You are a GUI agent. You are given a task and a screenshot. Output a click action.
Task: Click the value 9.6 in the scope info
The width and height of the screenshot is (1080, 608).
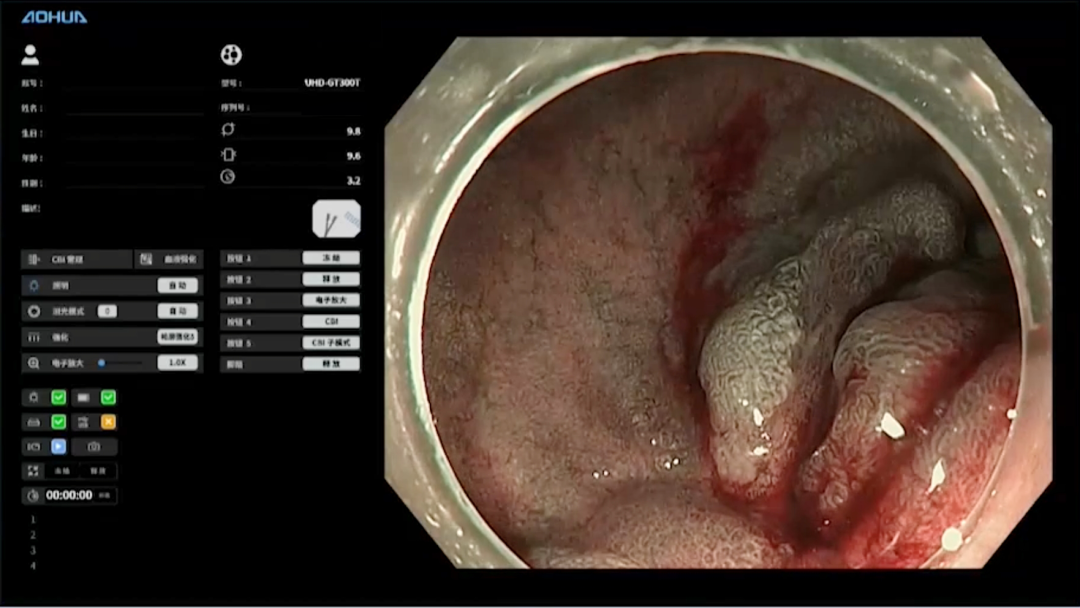point(353,156)
